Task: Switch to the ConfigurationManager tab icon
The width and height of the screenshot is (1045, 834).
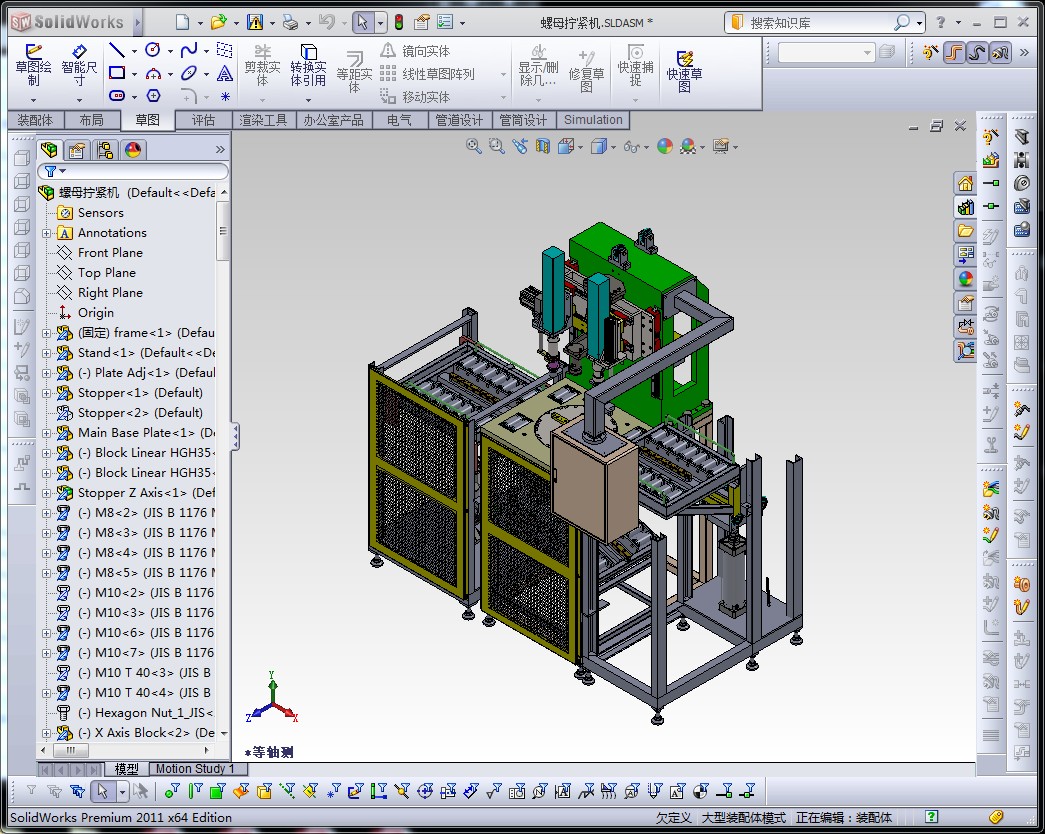Action: pos(104,150)
